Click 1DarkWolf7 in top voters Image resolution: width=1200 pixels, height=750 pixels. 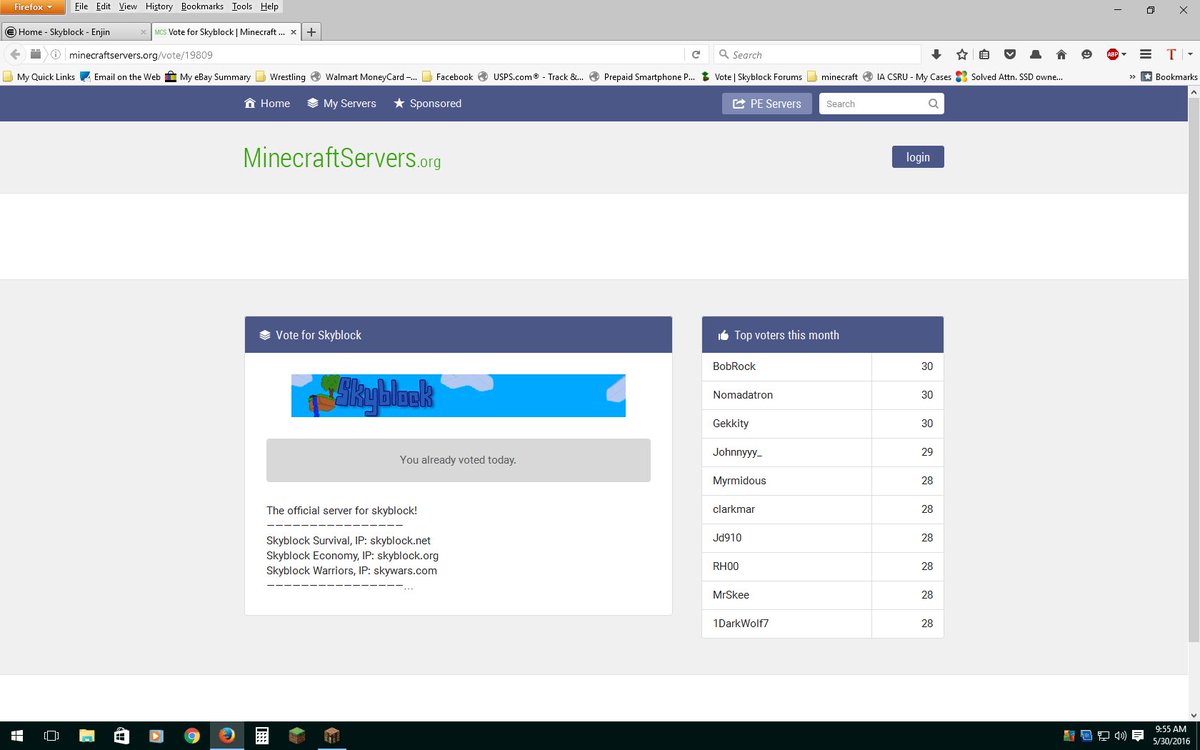[740, 623]
